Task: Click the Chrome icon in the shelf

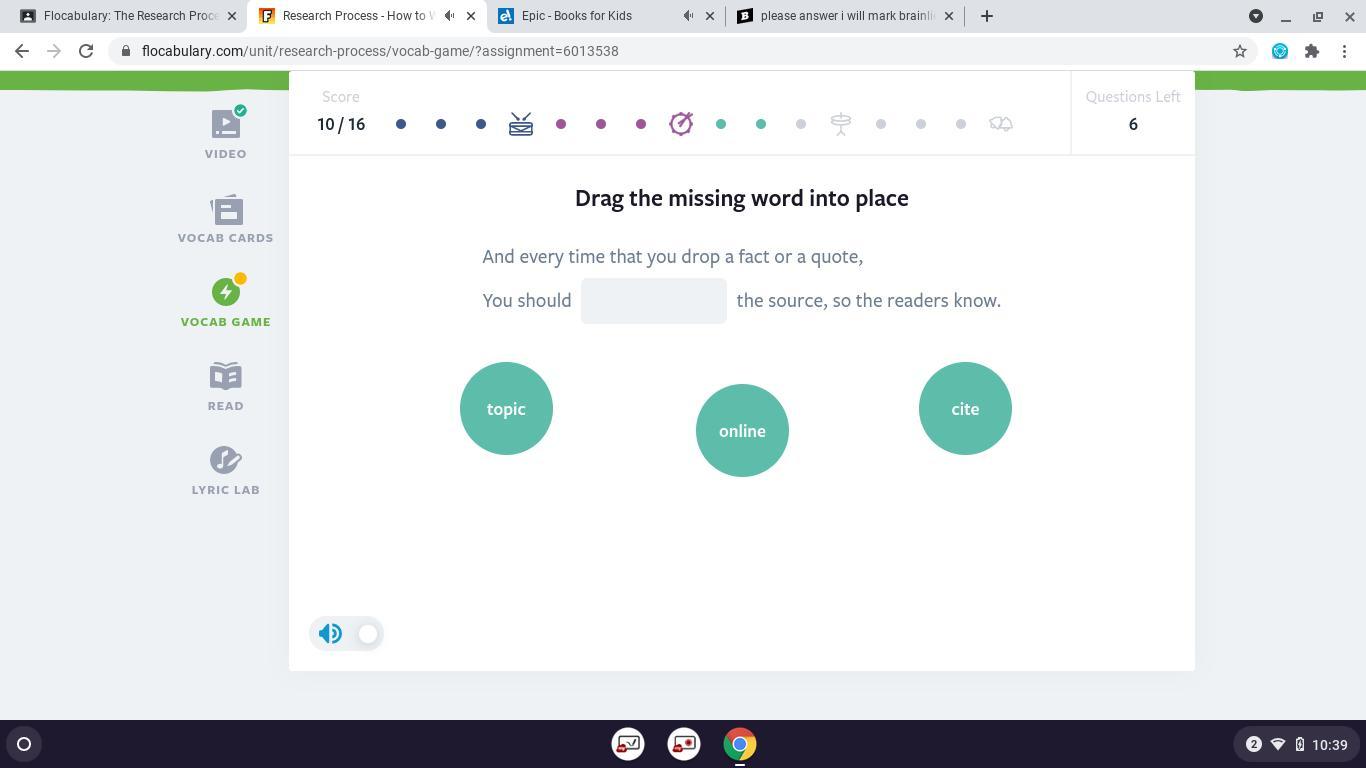Action: click(x=740, y=744)
